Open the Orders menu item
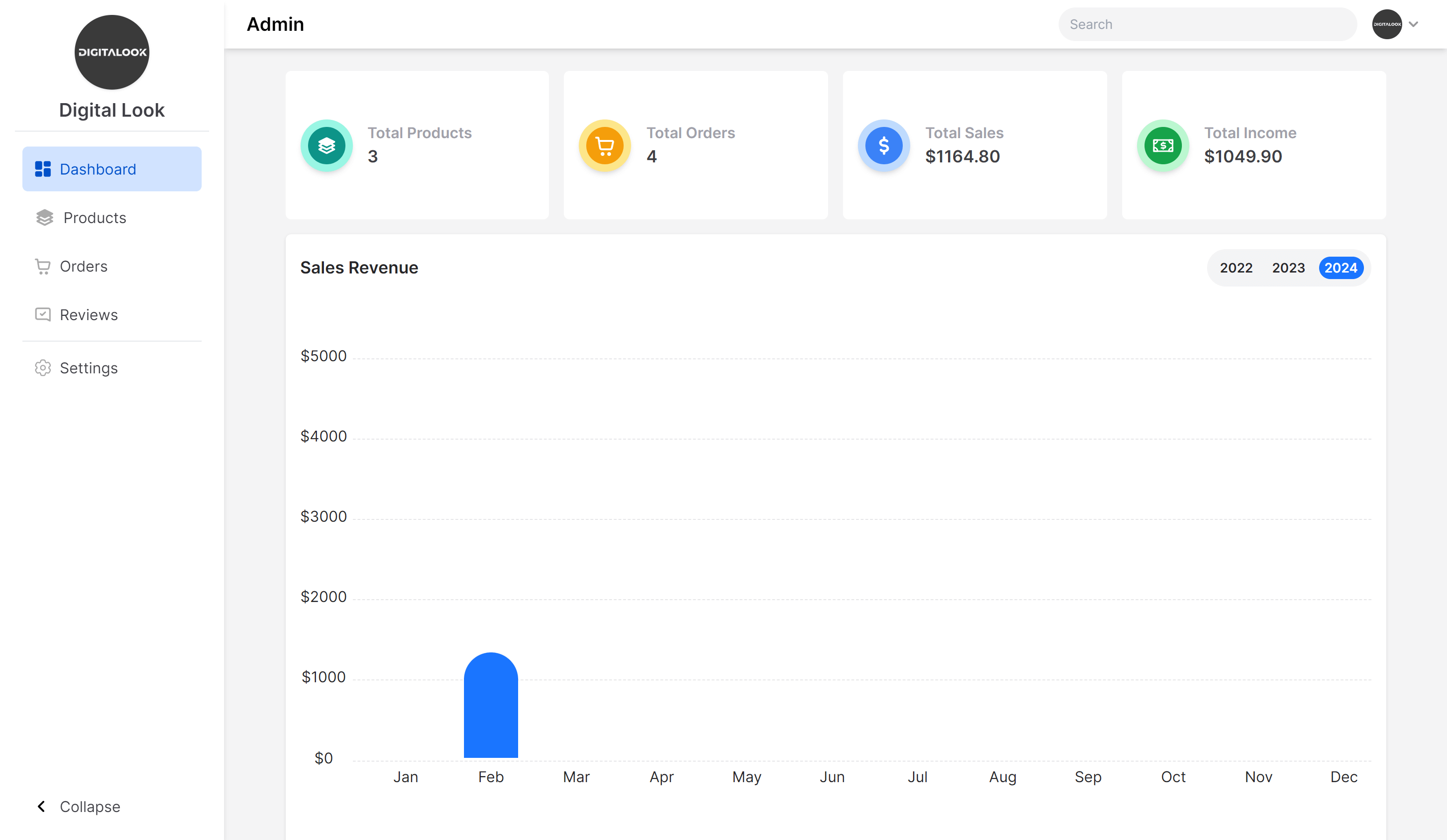1447x840 pixels. (84, 266)
